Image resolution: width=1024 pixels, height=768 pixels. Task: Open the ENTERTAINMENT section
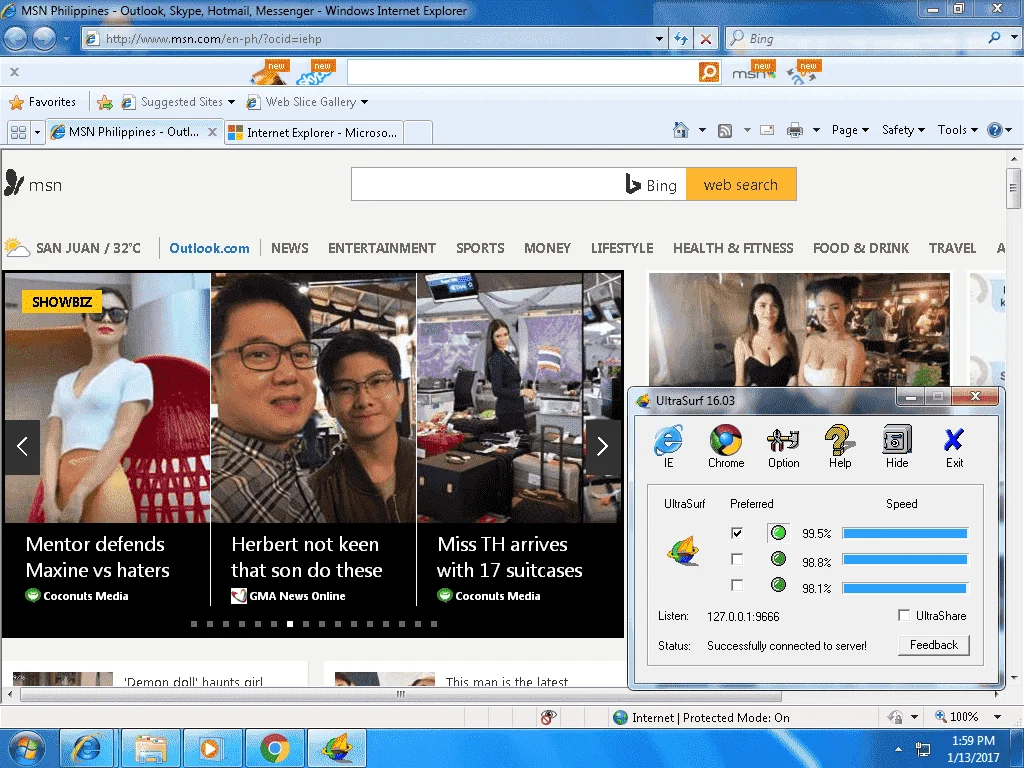pyautogui.click(x=381, y=248)
